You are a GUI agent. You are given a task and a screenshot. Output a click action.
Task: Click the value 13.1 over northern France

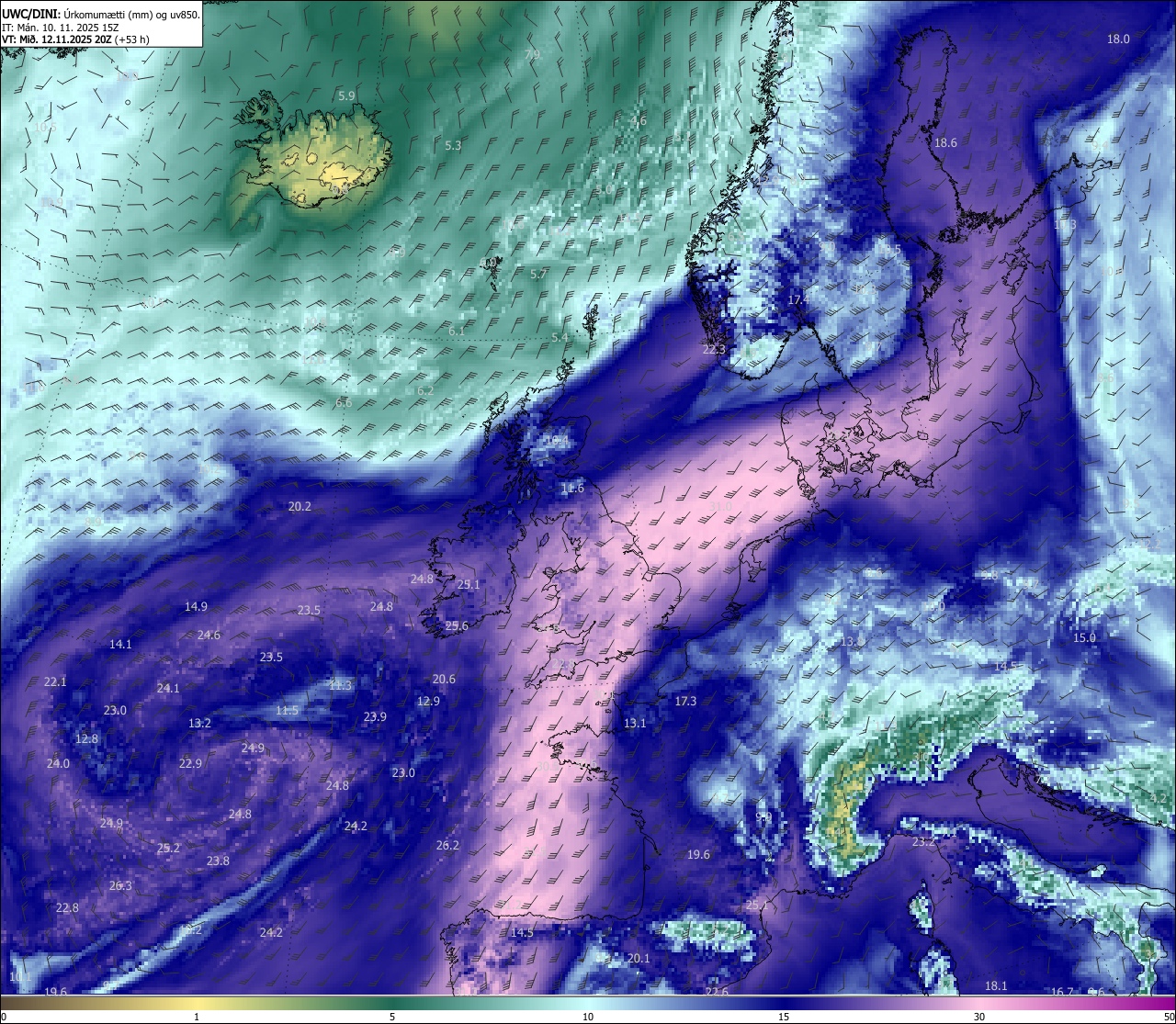635,723
